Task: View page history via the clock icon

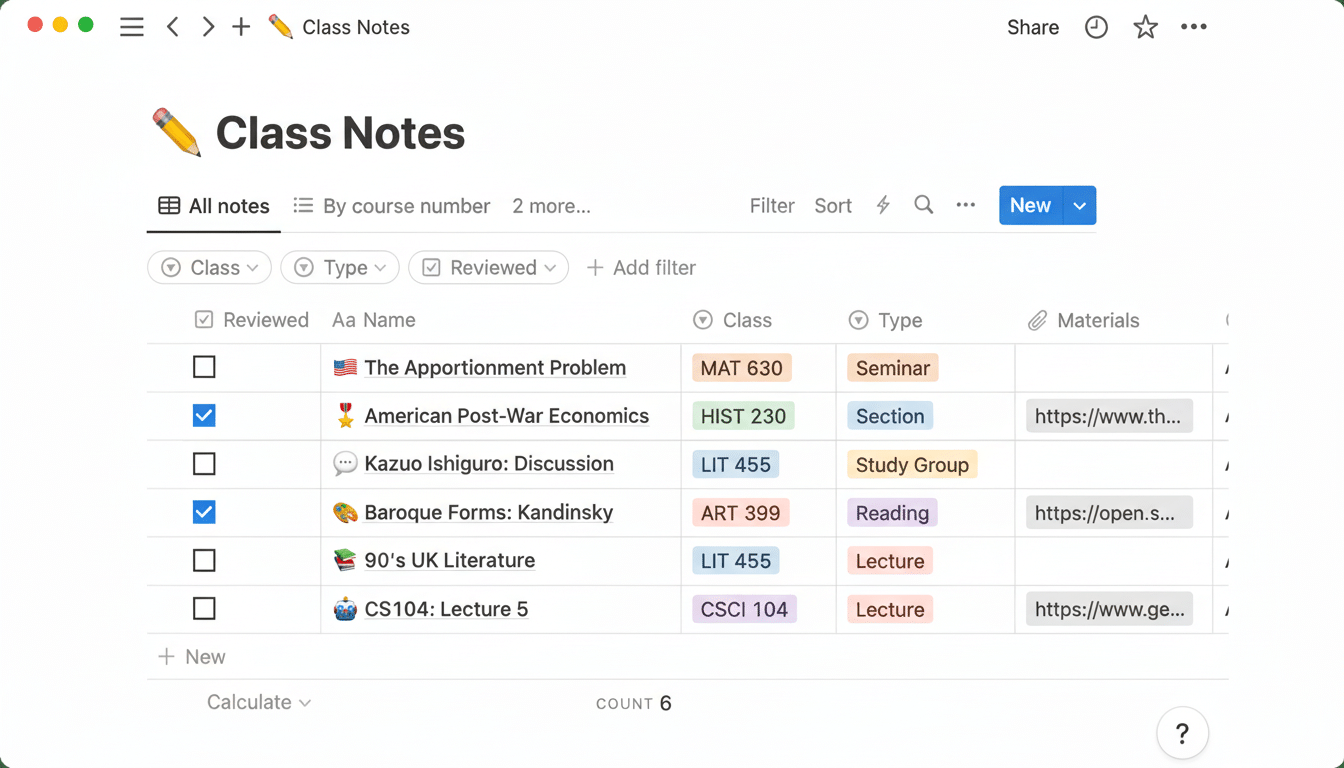Action: pyautogui.click(x=1095, y=27)
